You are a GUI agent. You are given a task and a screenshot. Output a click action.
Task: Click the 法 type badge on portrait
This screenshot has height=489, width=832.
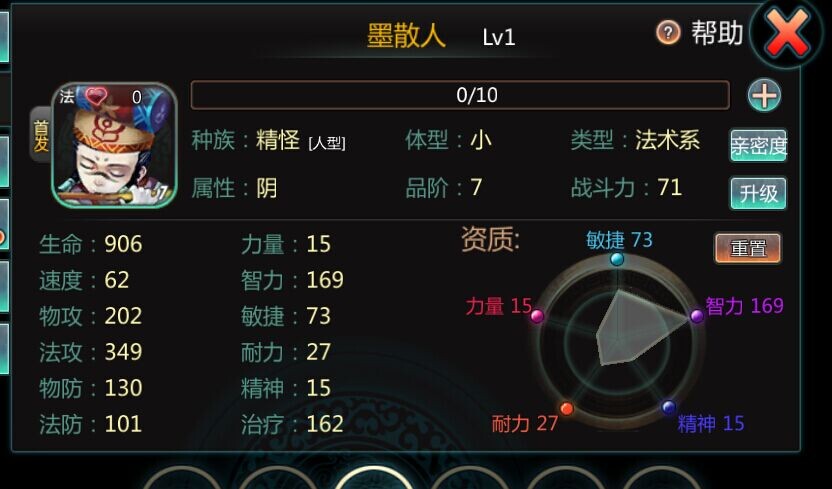pyautogui.click(x=67, y=97)
